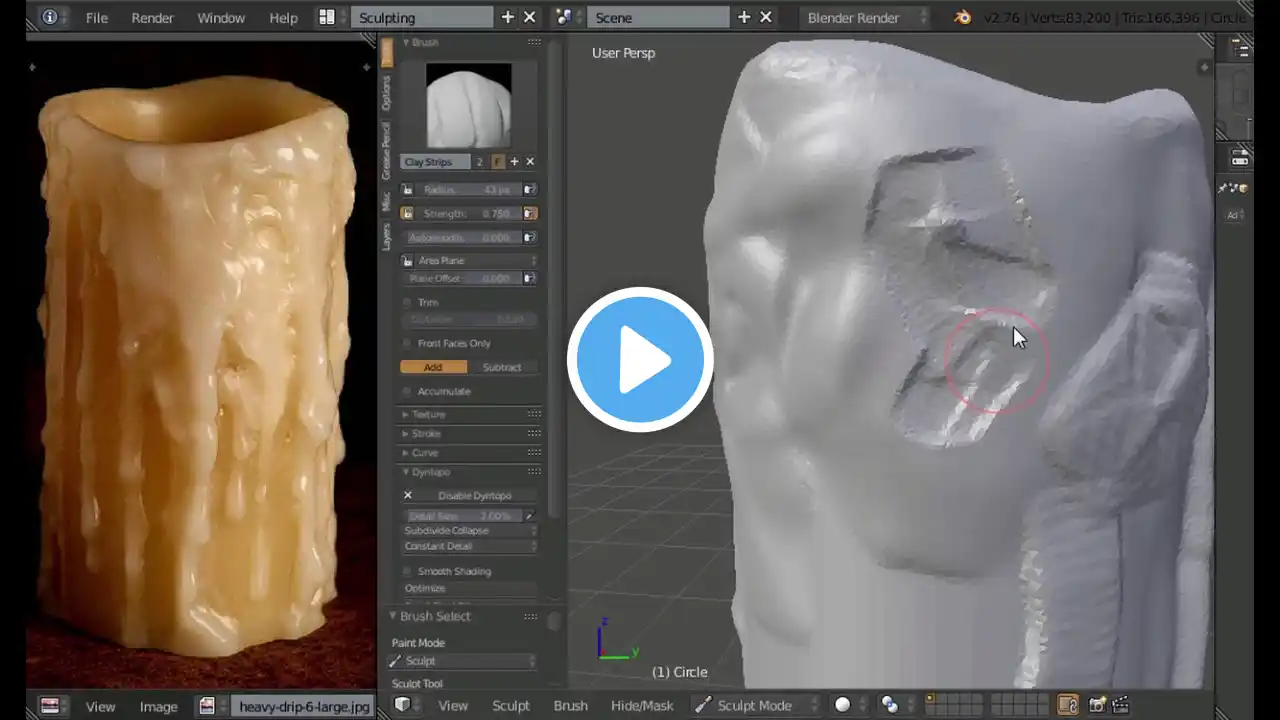1280x720 pixels.
Task: Enable the Accumulate checkbox
Action: pos(408,391)
